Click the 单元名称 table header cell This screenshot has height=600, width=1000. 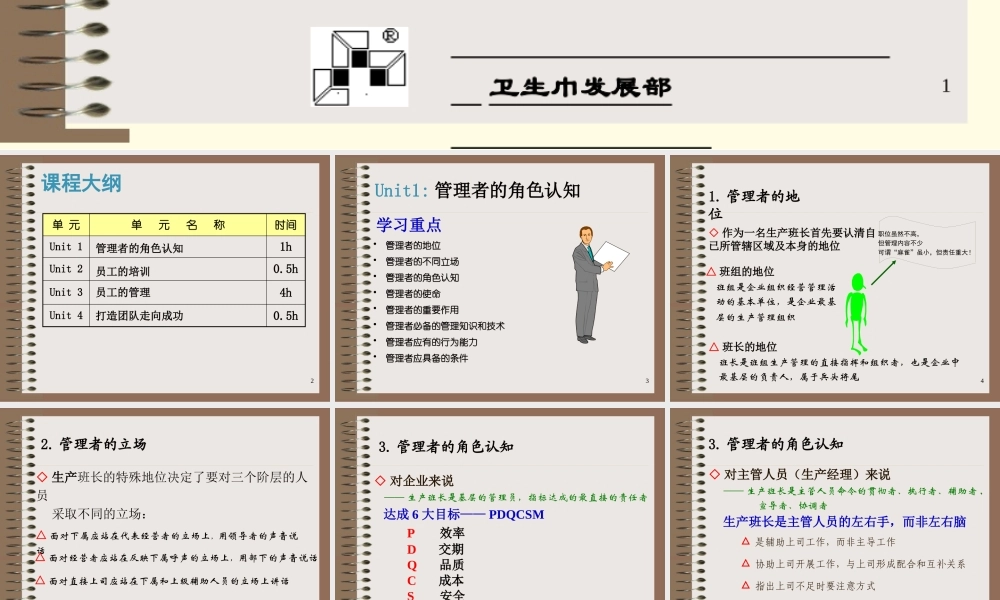(178, 225)
